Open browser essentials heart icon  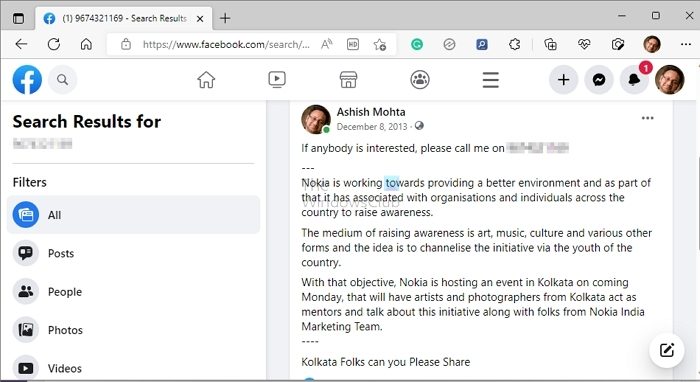[x=584, y=44]
